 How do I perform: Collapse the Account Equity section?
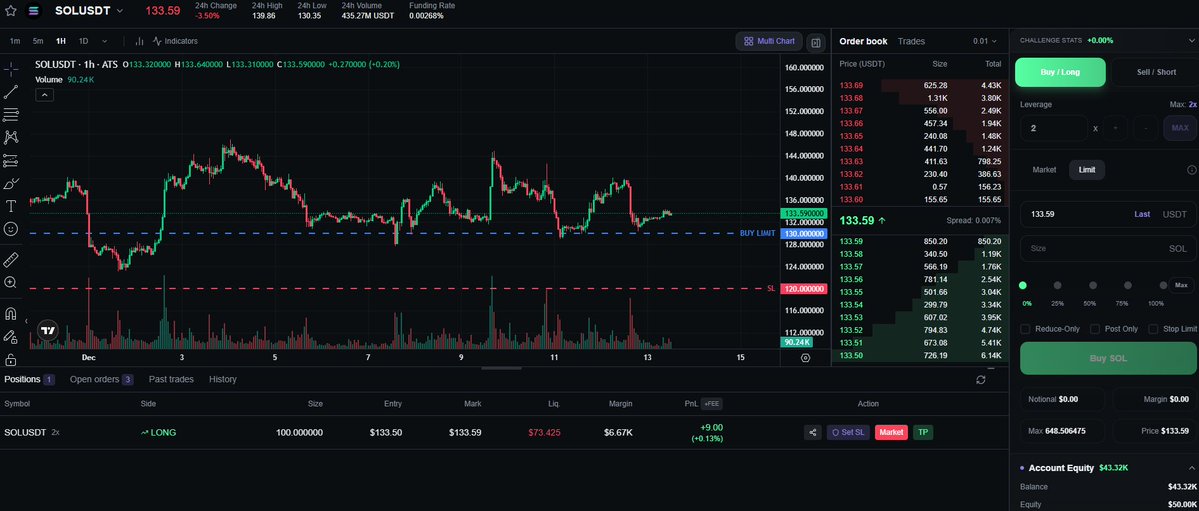(x=1191, y=467)
